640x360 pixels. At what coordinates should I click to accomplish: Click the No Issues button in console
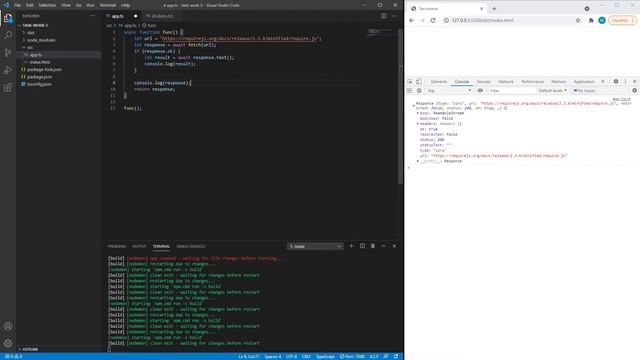click(584, 91)
